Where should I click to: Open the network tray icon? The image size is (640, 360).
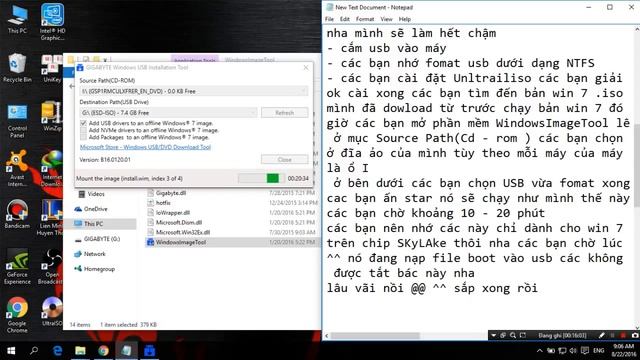point(562,351)
